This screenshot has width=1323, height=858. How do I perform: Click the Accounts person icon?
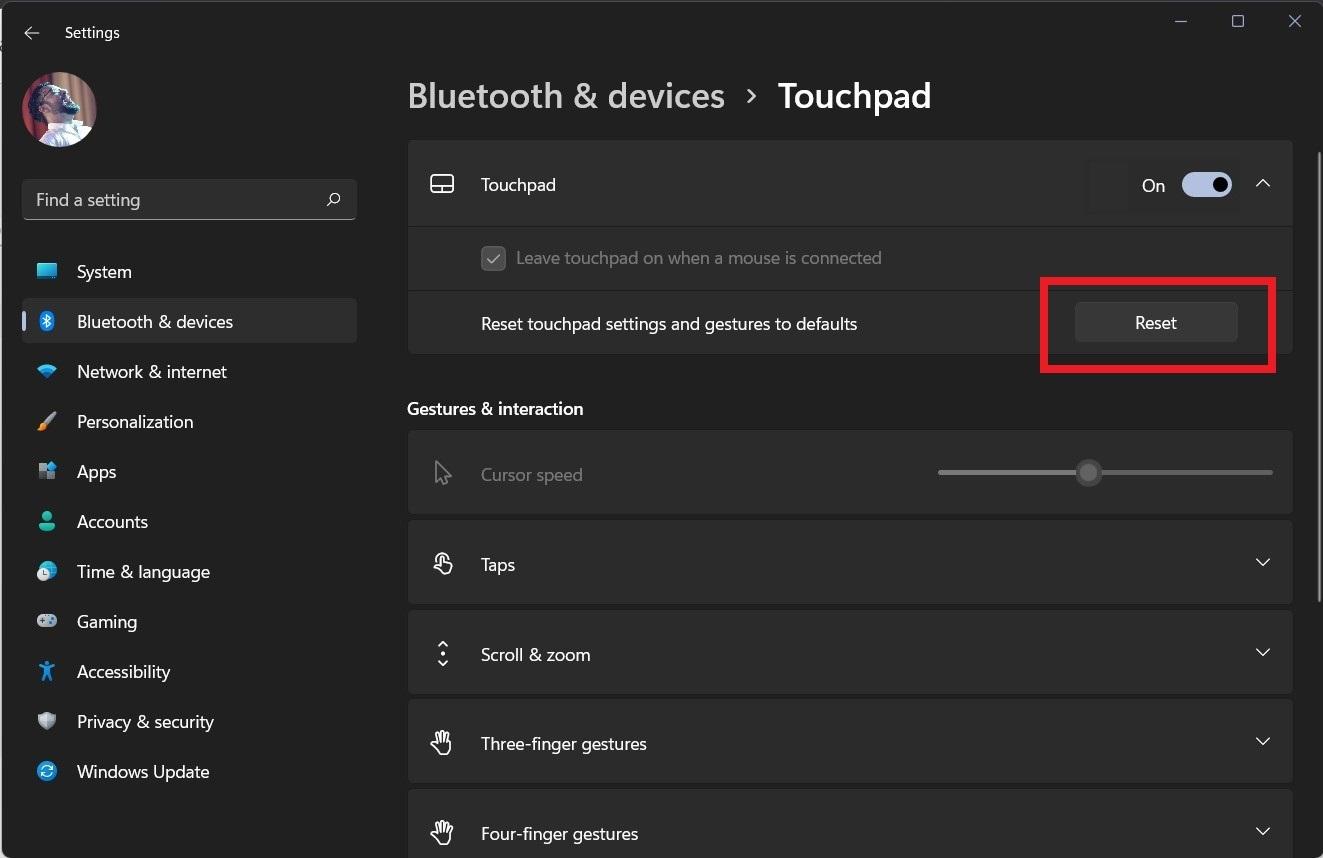click(47, 521)
